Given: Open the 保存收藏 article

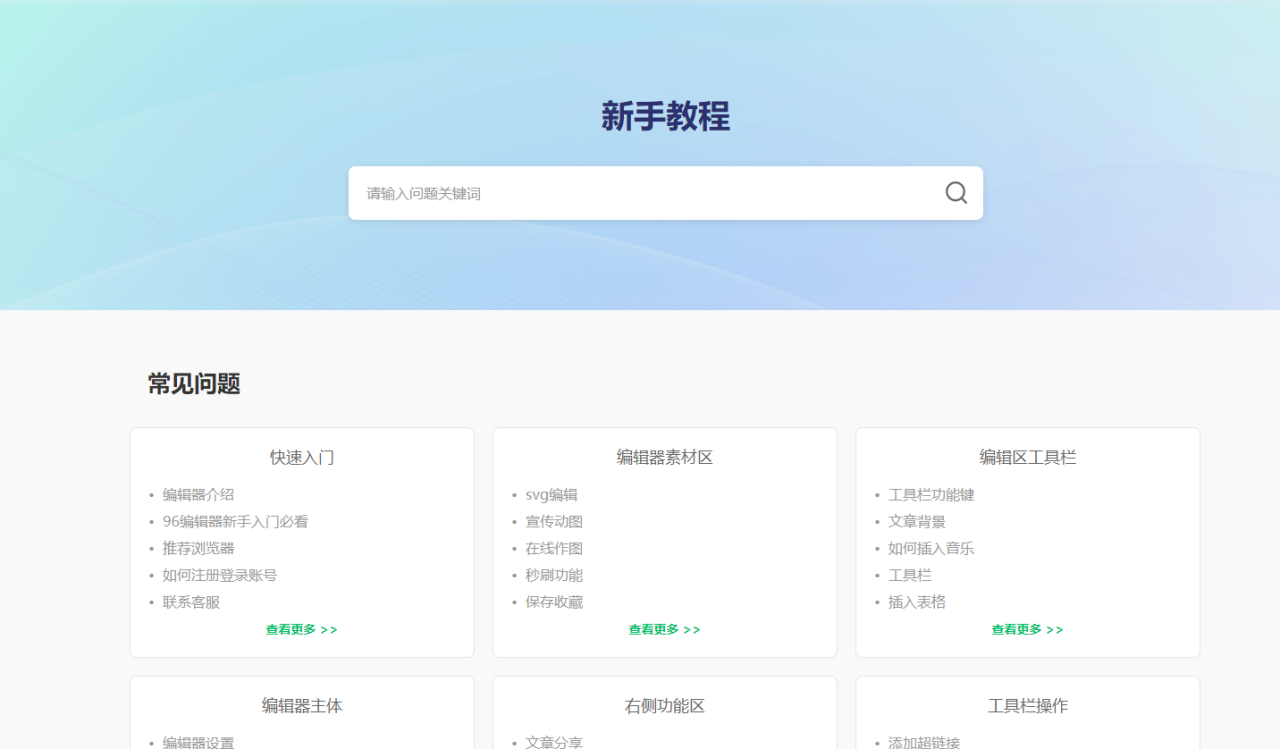Looking at the screenshot, I should coord(554,603).
